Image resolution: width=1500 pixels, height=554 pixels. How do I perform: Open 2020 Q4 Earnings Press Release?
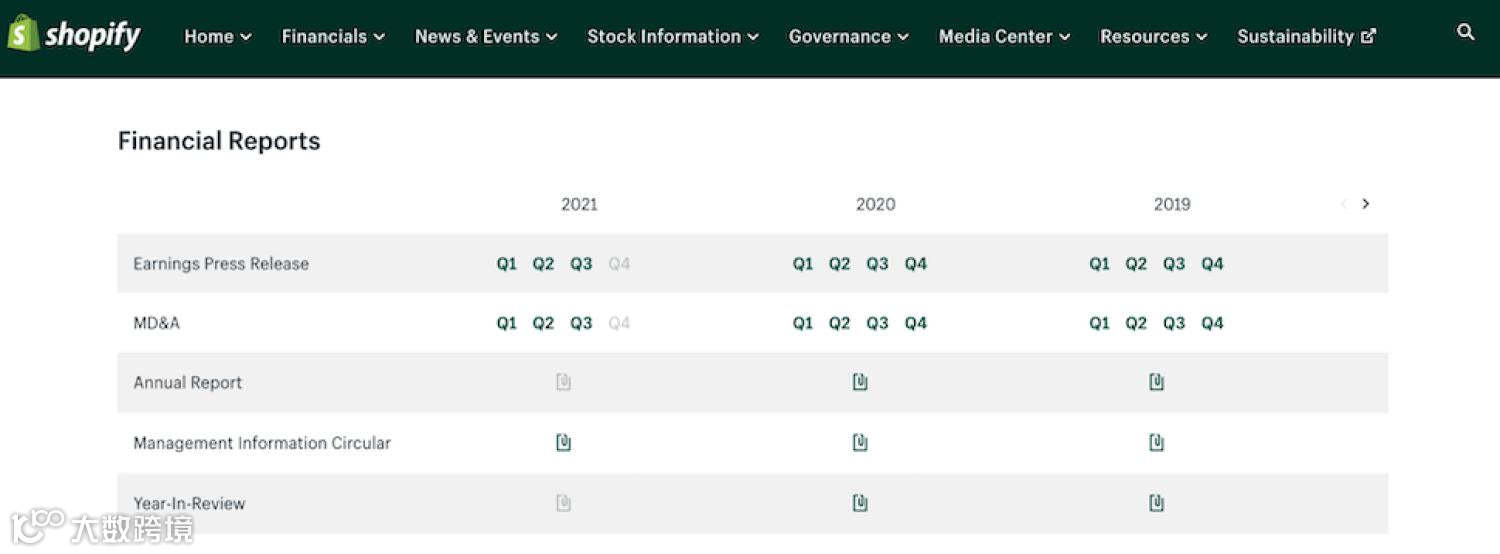coord(916,264)
